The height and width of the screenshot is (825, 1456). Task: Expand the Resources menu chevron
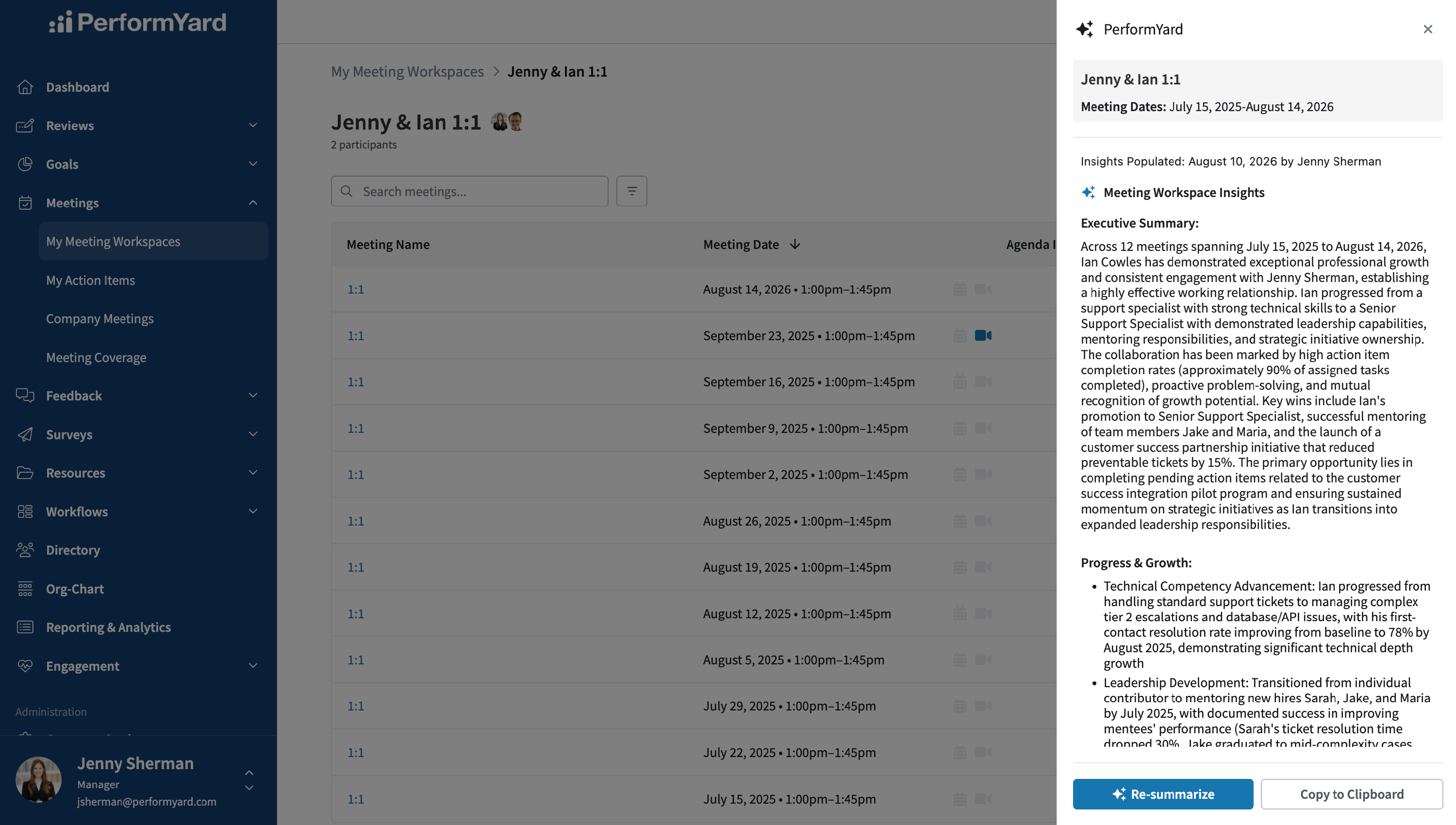253,473
